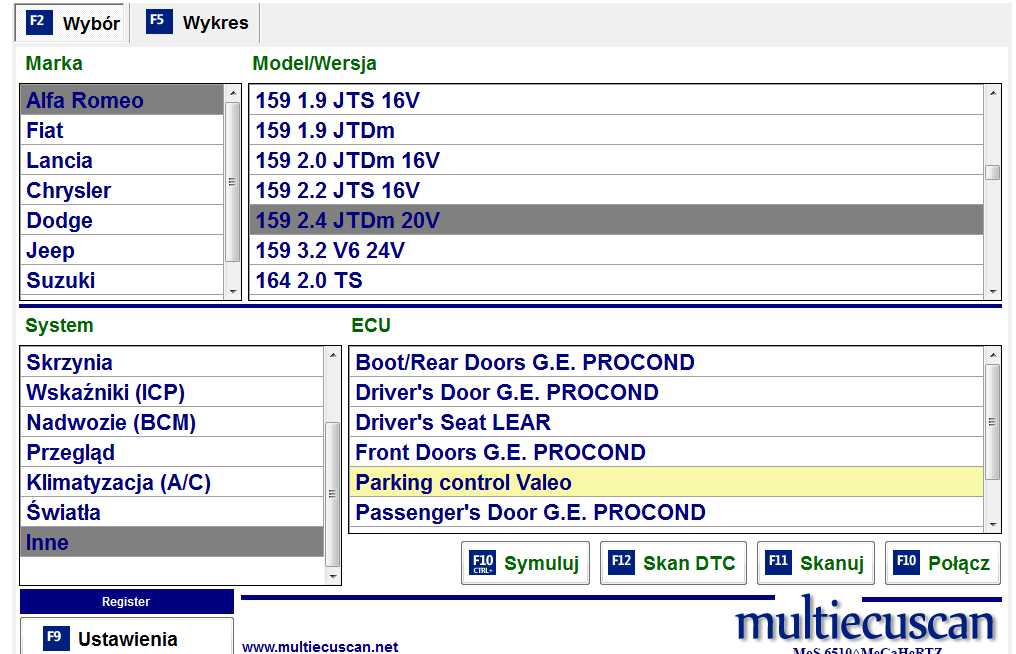The height and width of the screenshot is (654, 1016).
Task: Pick model 164 2.0 TS
Action: pos(616,280)
